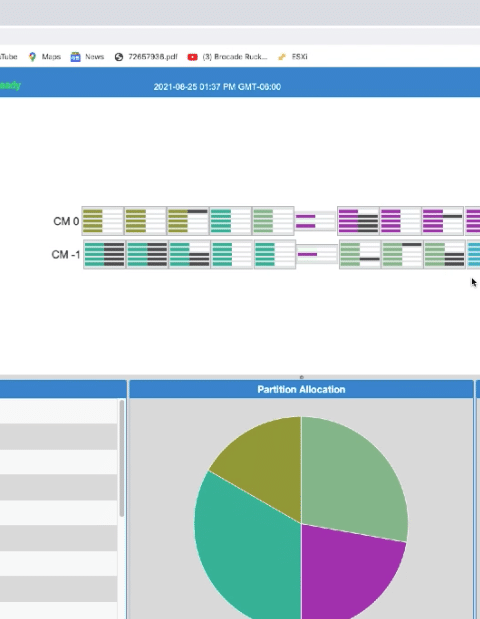Select green block with top dark bar in CM -1
Viewport: 480px width, 619px height.
pos(402,254)
